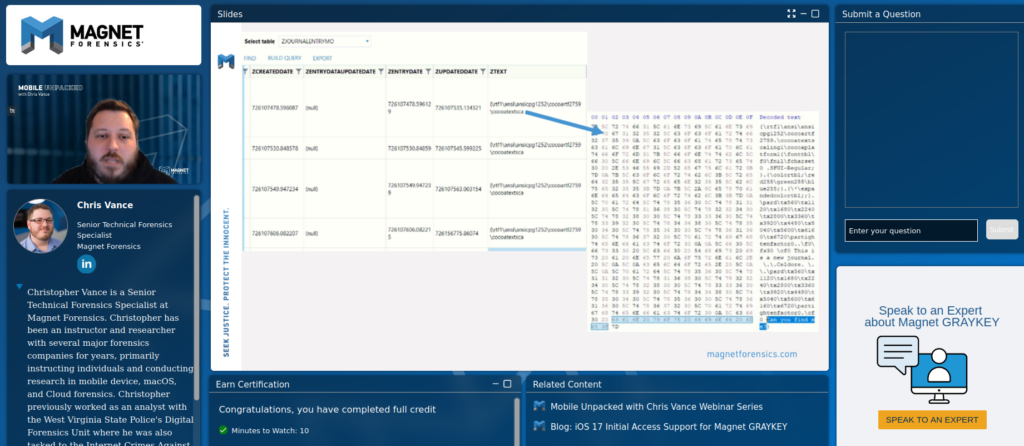Maximize the Earn Certification panel

[x=507, y=384]
